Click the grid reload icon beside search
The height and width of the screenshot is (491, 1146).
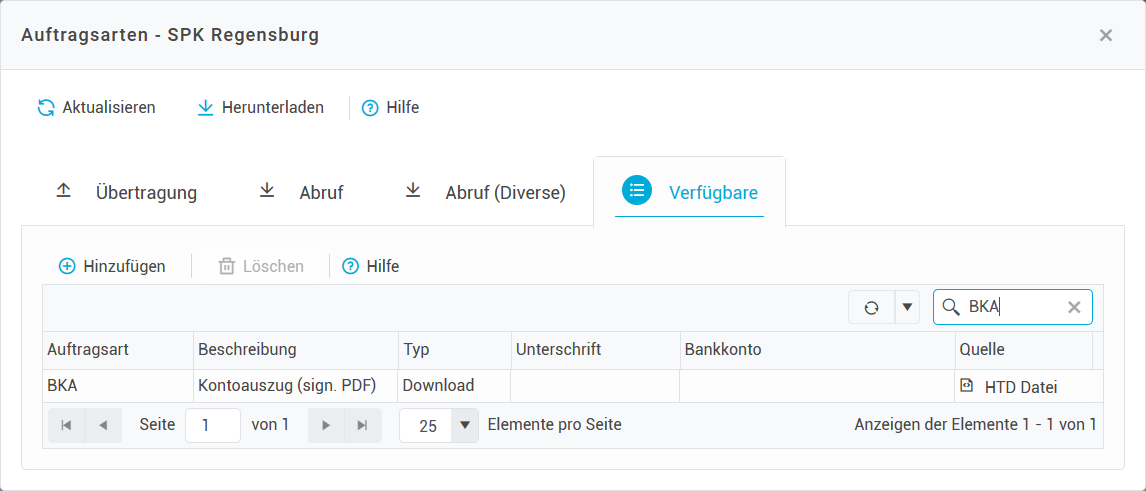871,308
